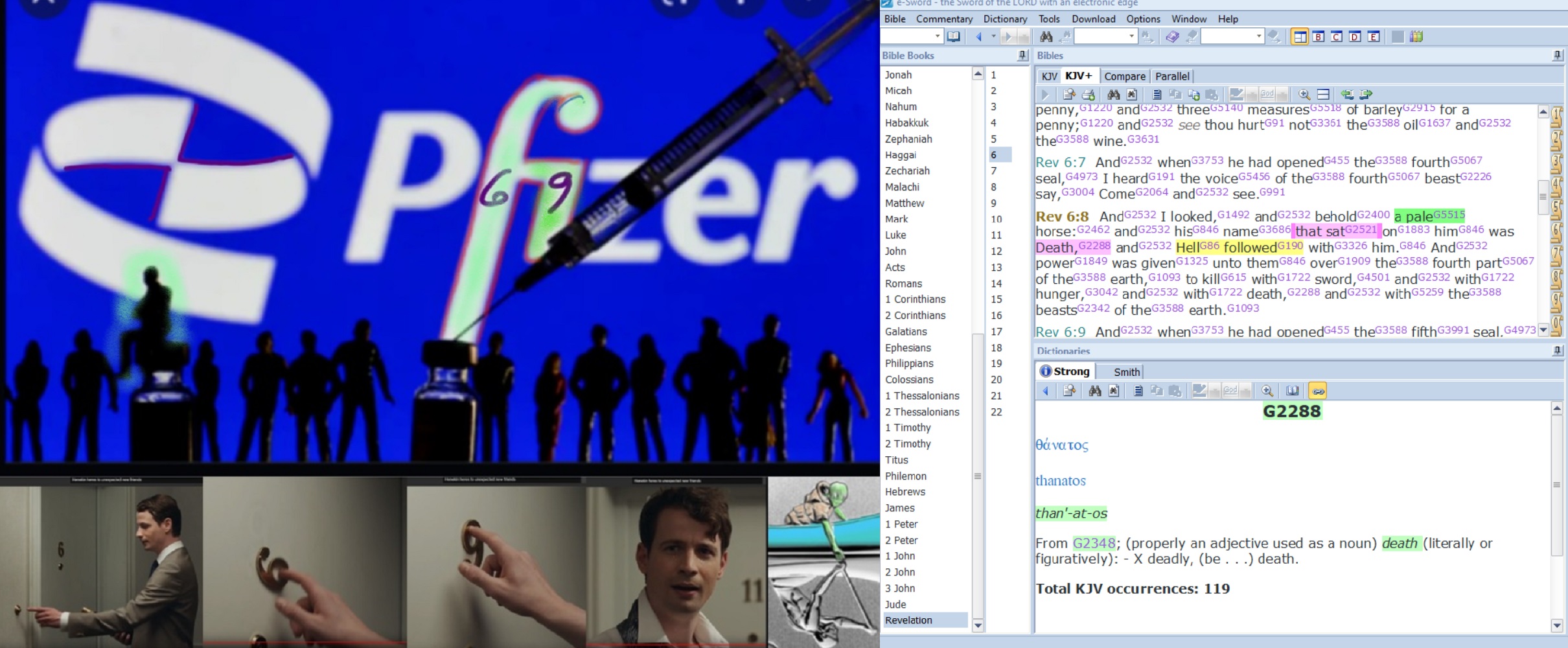Click the Strong tab info icon
The image size is (1568, 648).
1046,371
